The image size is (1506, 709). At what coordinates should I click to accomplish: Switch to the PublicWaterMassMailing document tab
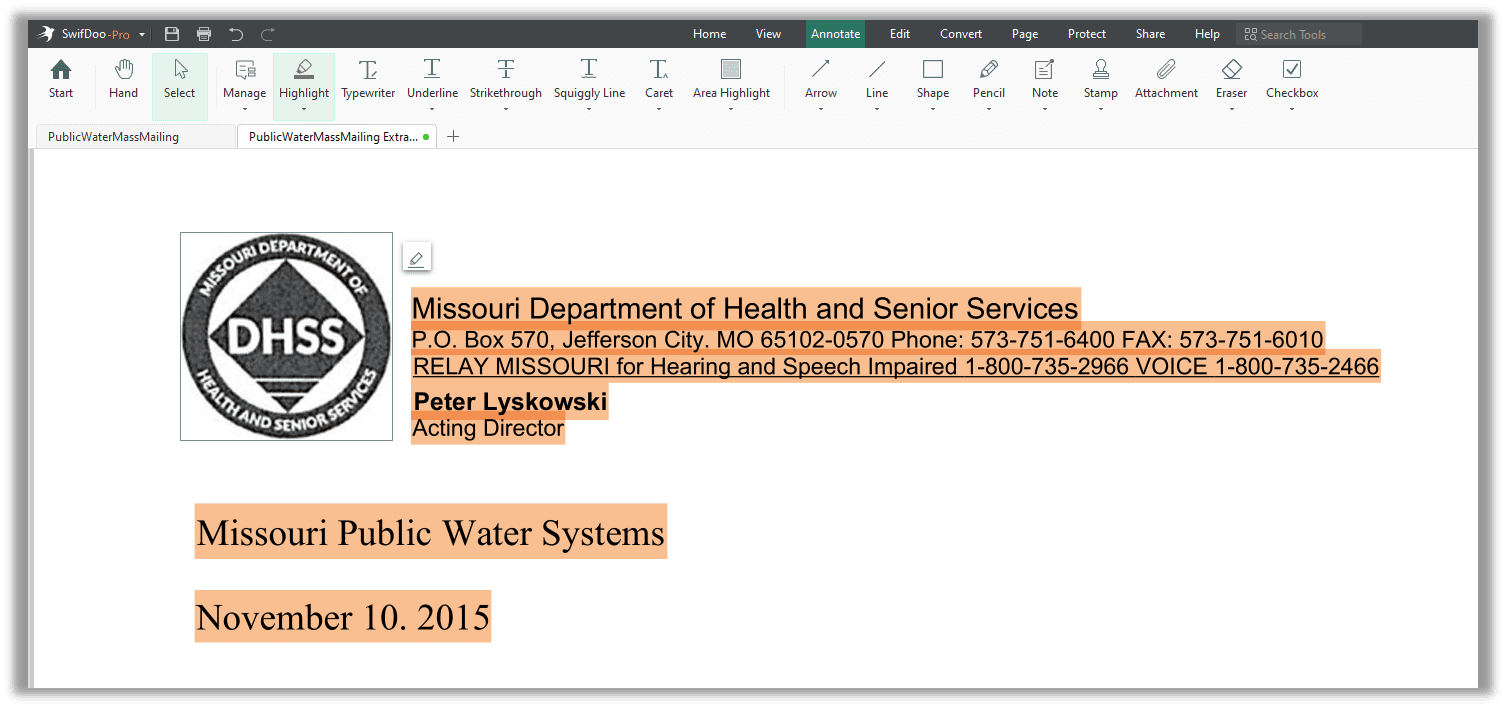coord(136,137)
